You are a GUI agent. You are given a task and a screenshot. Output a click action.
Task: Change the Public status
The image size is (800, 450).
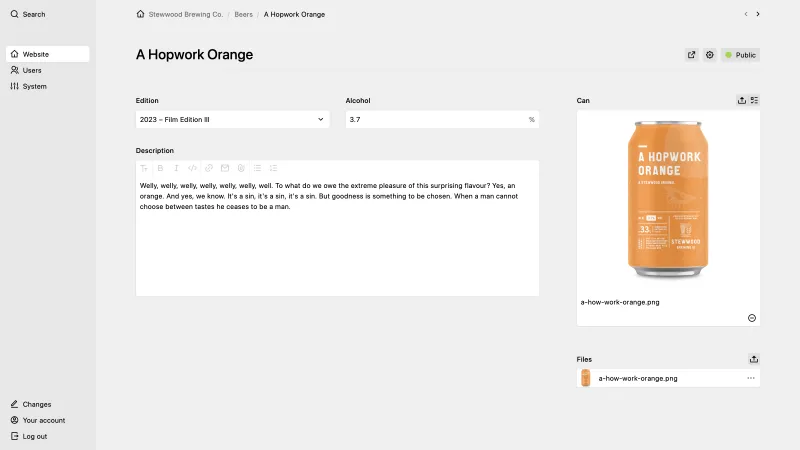coord(740,55)
